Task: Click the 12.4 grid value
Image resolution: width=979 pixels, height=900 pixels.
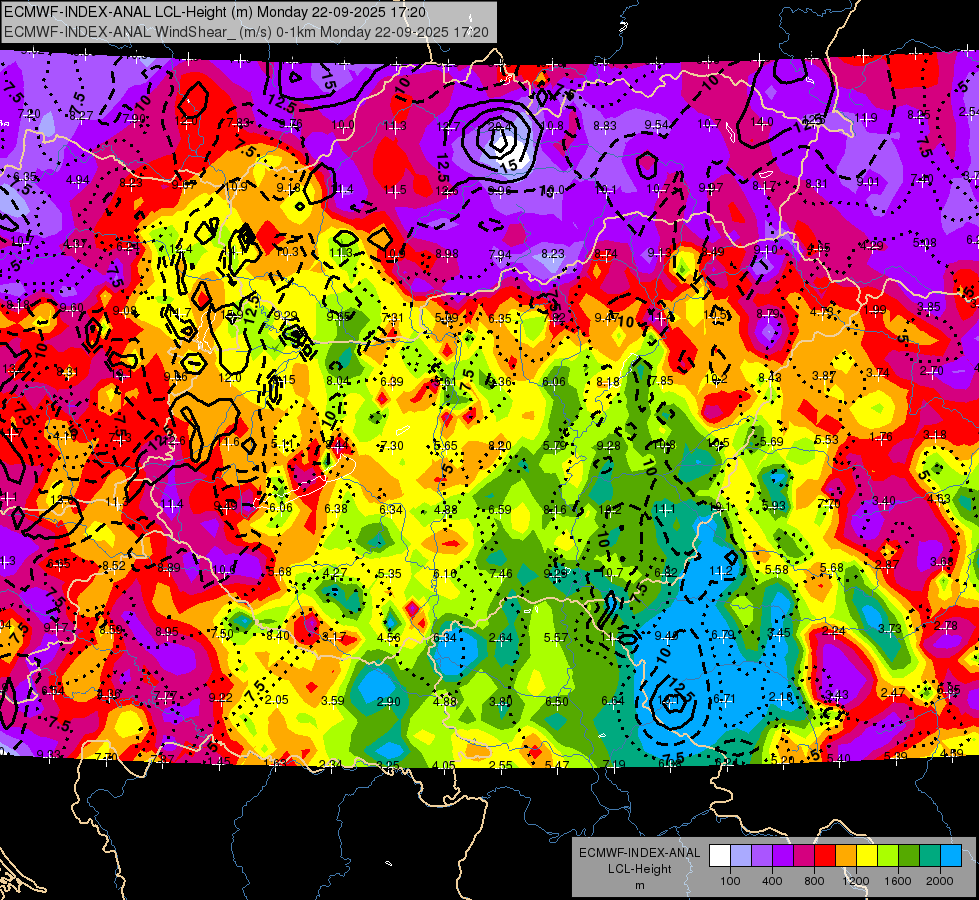Action: tap(181, 249)
